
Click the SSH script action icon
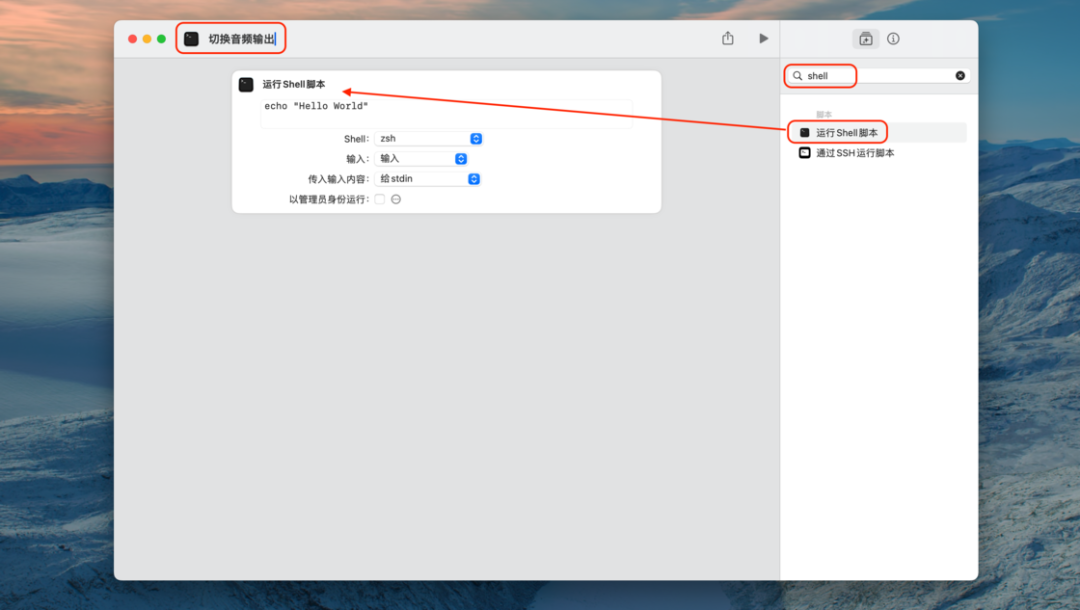point(804,153)
